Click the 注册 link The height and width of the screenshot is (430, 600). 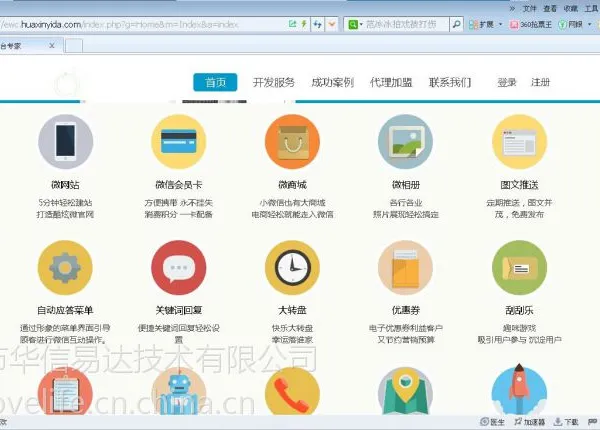(x=540, y=82)
